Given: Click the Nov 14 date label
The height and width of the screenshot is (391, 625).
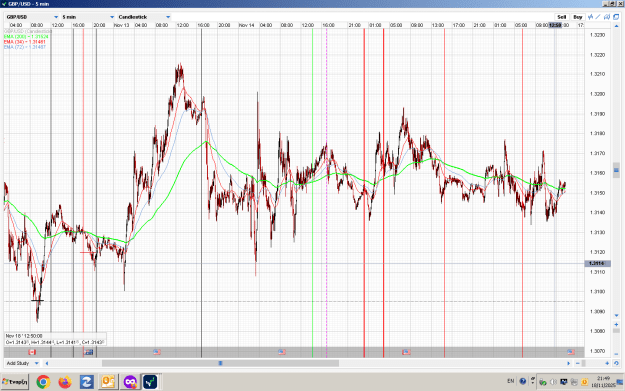Looking at the screenshot, I should (x=246, y=25).
